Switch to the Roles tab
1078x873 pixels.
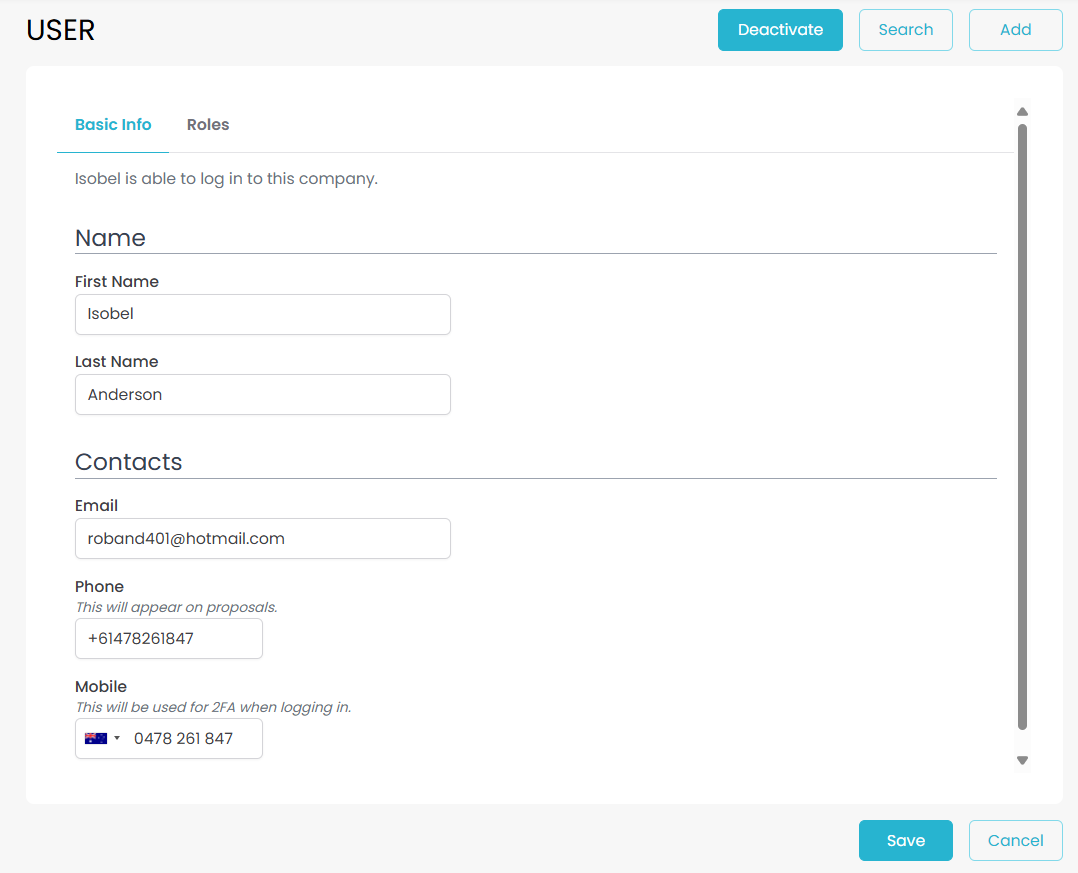tap(208, 125)
